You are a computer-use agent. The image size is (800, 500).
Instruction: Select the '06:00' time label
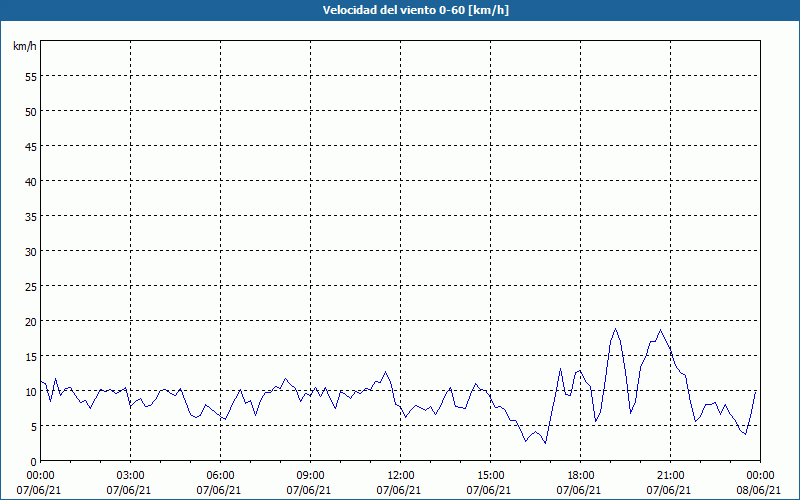pos(220,476)
